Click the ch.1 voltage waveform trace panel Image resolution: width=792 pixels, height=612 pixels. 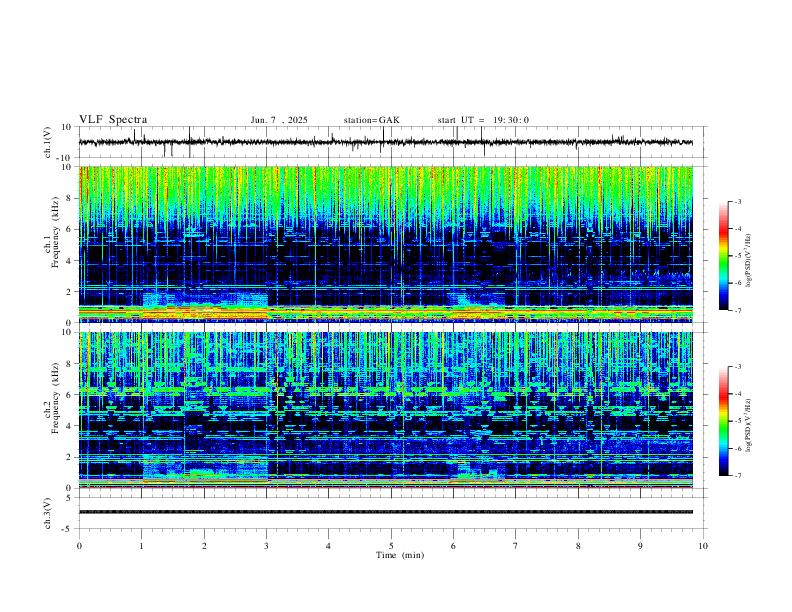(393, 142)
